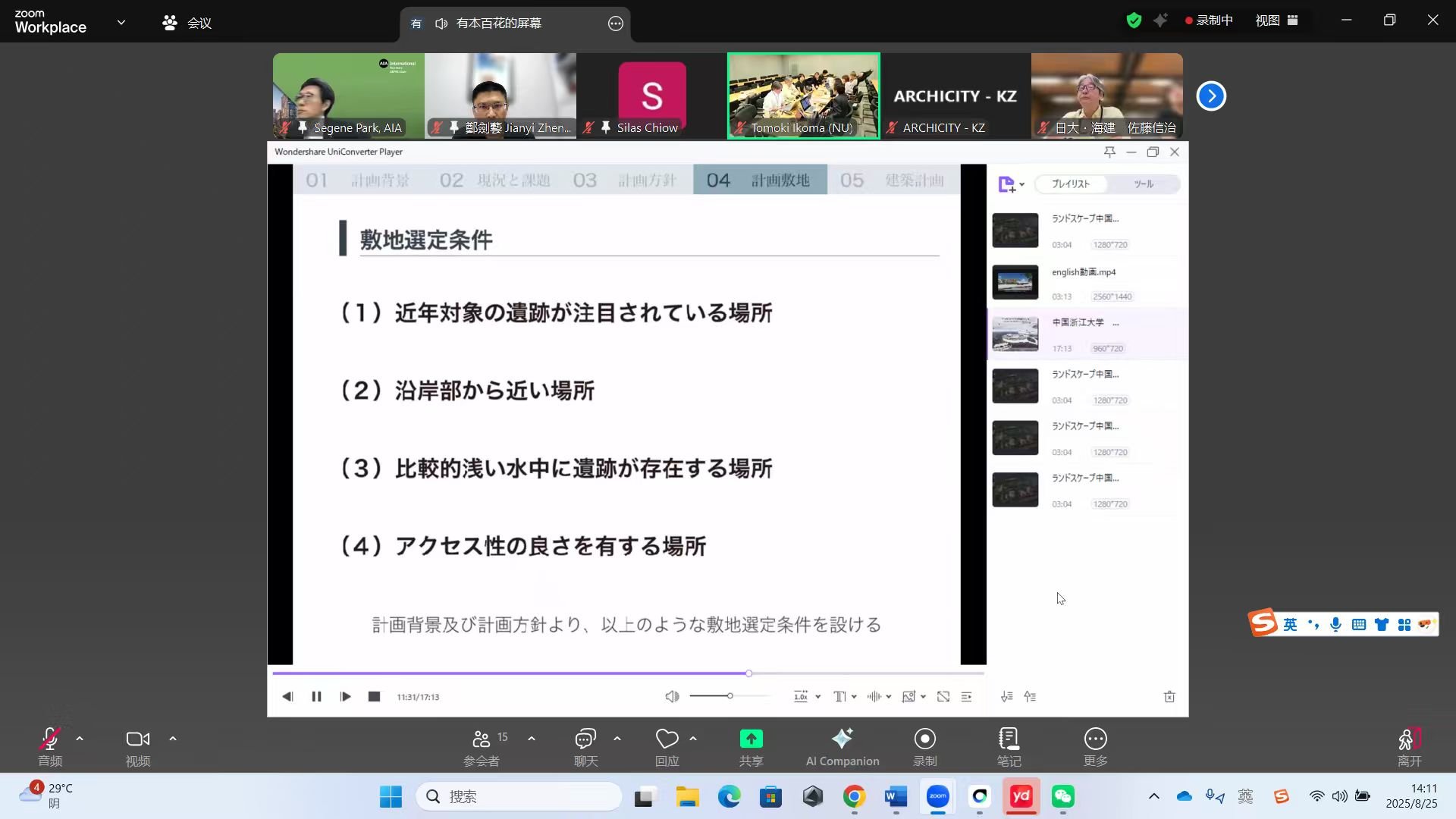Viewport: 1456px width, 819px height.
Task: Launch AI Companion from the Zoom toolbar
Action: 843,745
